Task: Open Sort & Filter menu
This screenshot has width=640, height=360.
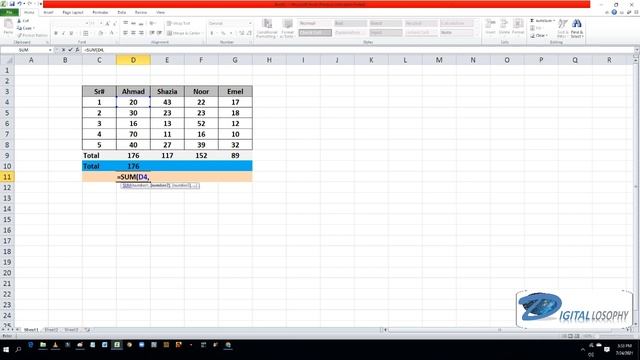Action: (x=563, y=29)
